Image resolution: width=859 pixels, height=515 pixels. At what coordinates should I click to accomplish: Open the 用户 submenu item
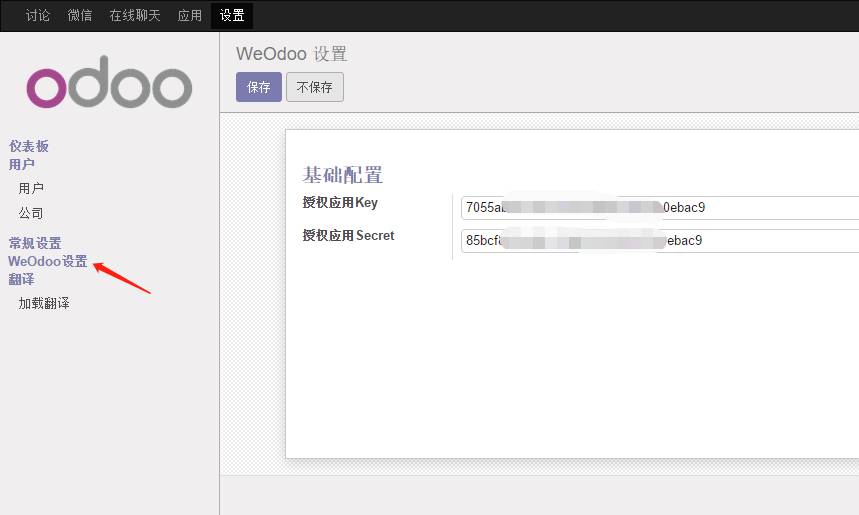click(x=31, y=188)
